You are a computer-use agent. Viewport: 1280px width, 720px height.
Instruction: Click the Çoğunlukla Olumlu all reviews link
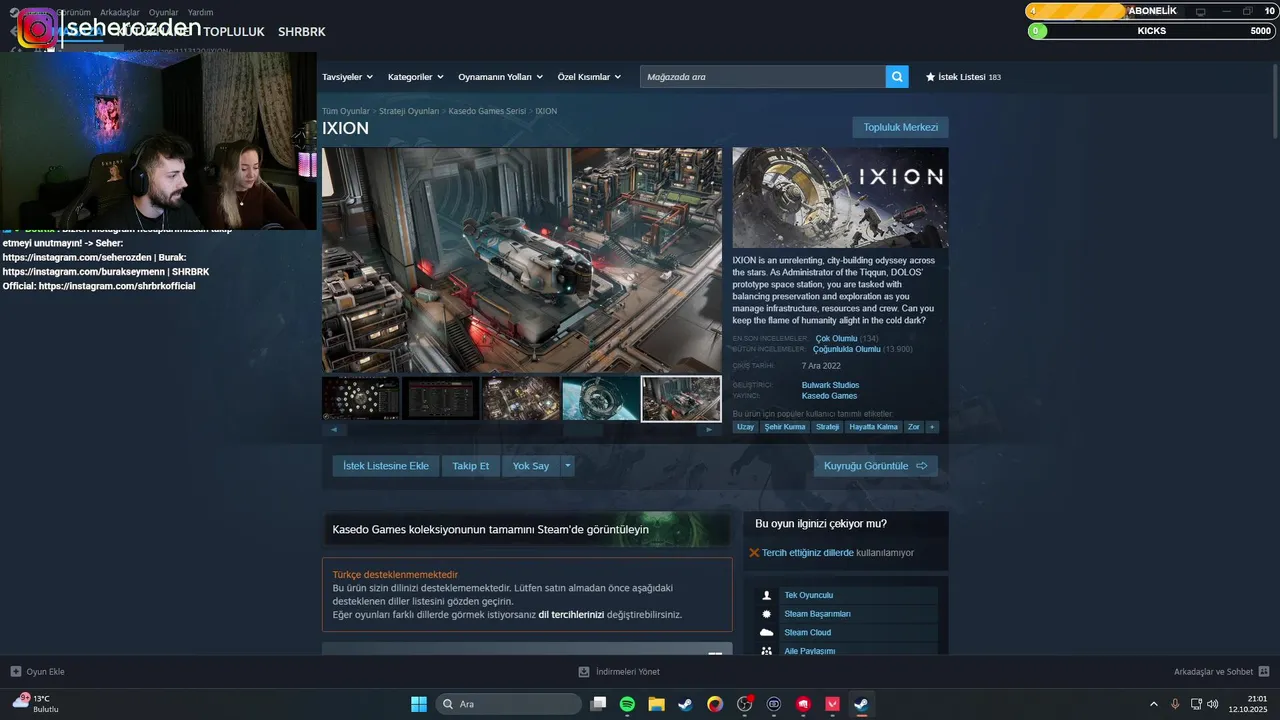(847, 349)
